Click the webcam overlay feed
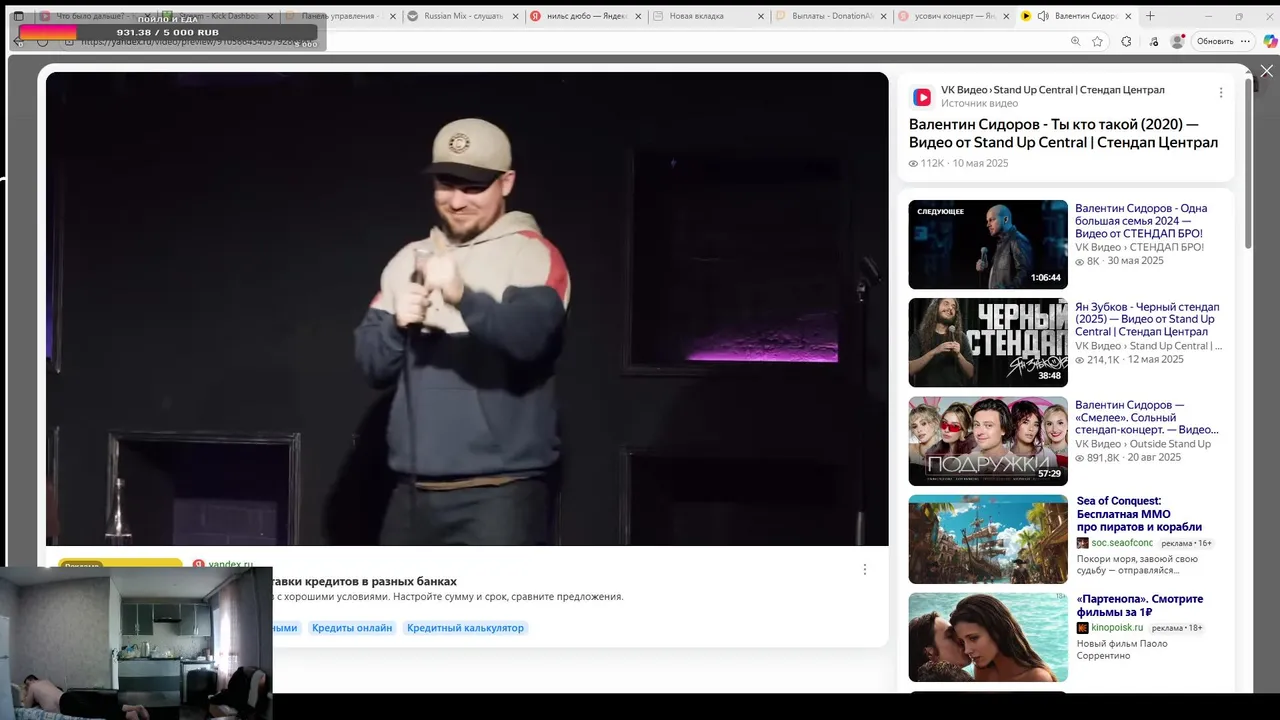The width and height of the screenshot is (1280, 720). [136, 642]
